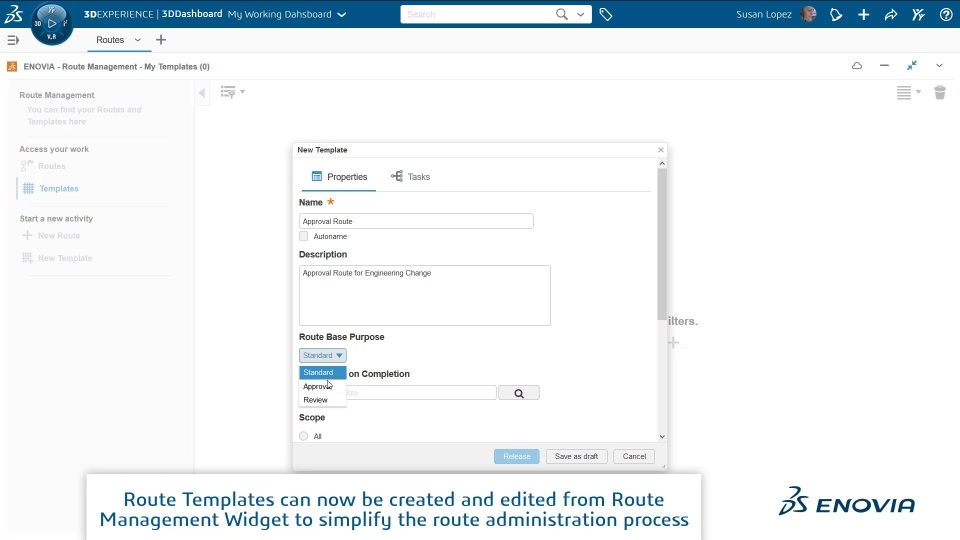Open the Route Base Purpose dropdown
960x540 pixels.
[323, 355]
